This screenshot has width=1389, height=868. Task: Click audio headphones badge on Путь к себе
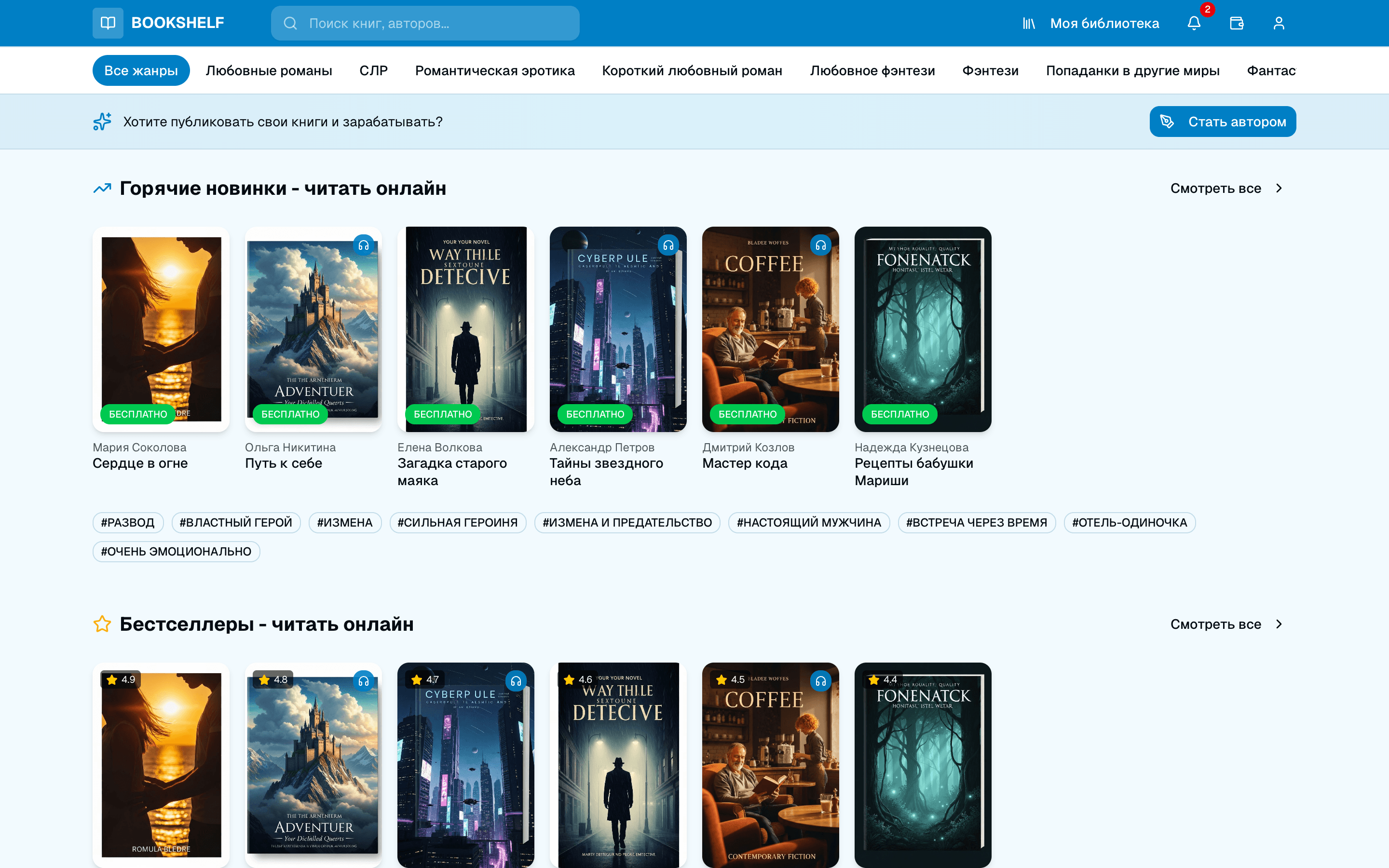click(x=364, y=246)
